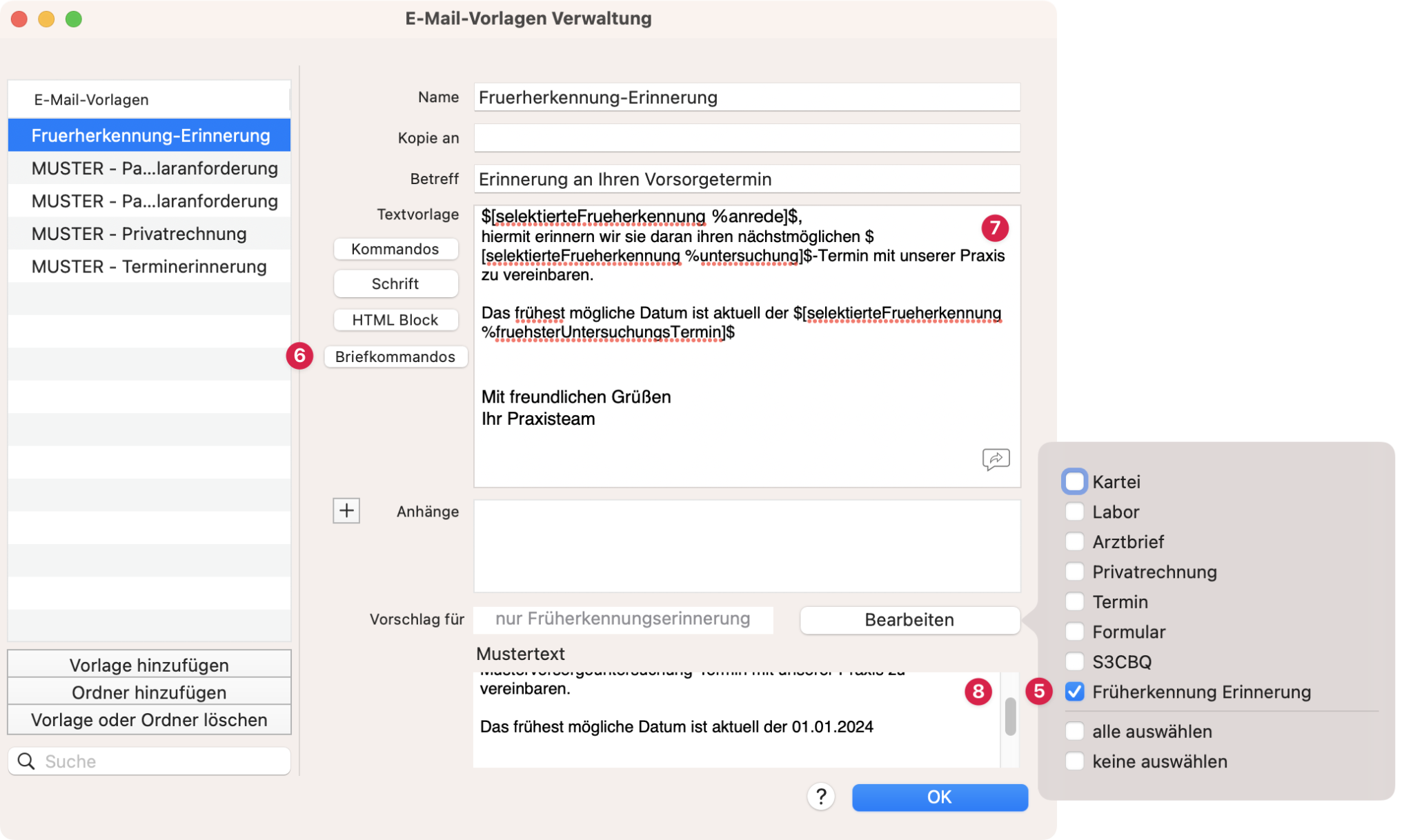Click the Schrift button
This screenshot has width=1413, height=840.
pyautogui.click(x=395, y=283)
